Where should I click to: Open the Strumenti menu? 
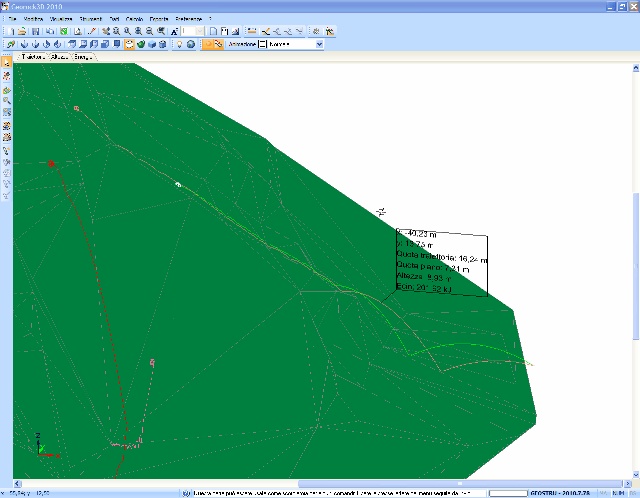click(x=91, y=19)
